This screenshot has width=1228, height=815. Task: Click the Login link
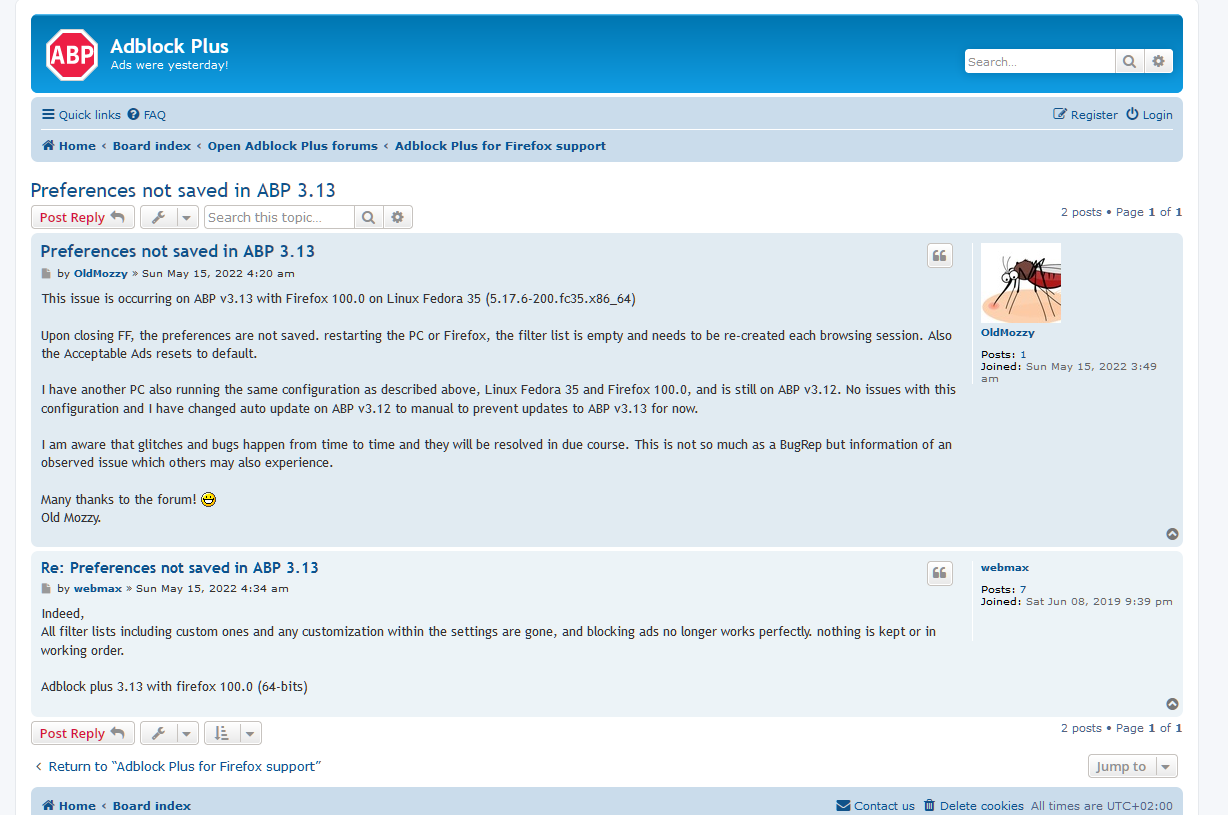click(x=1149, y=115)
